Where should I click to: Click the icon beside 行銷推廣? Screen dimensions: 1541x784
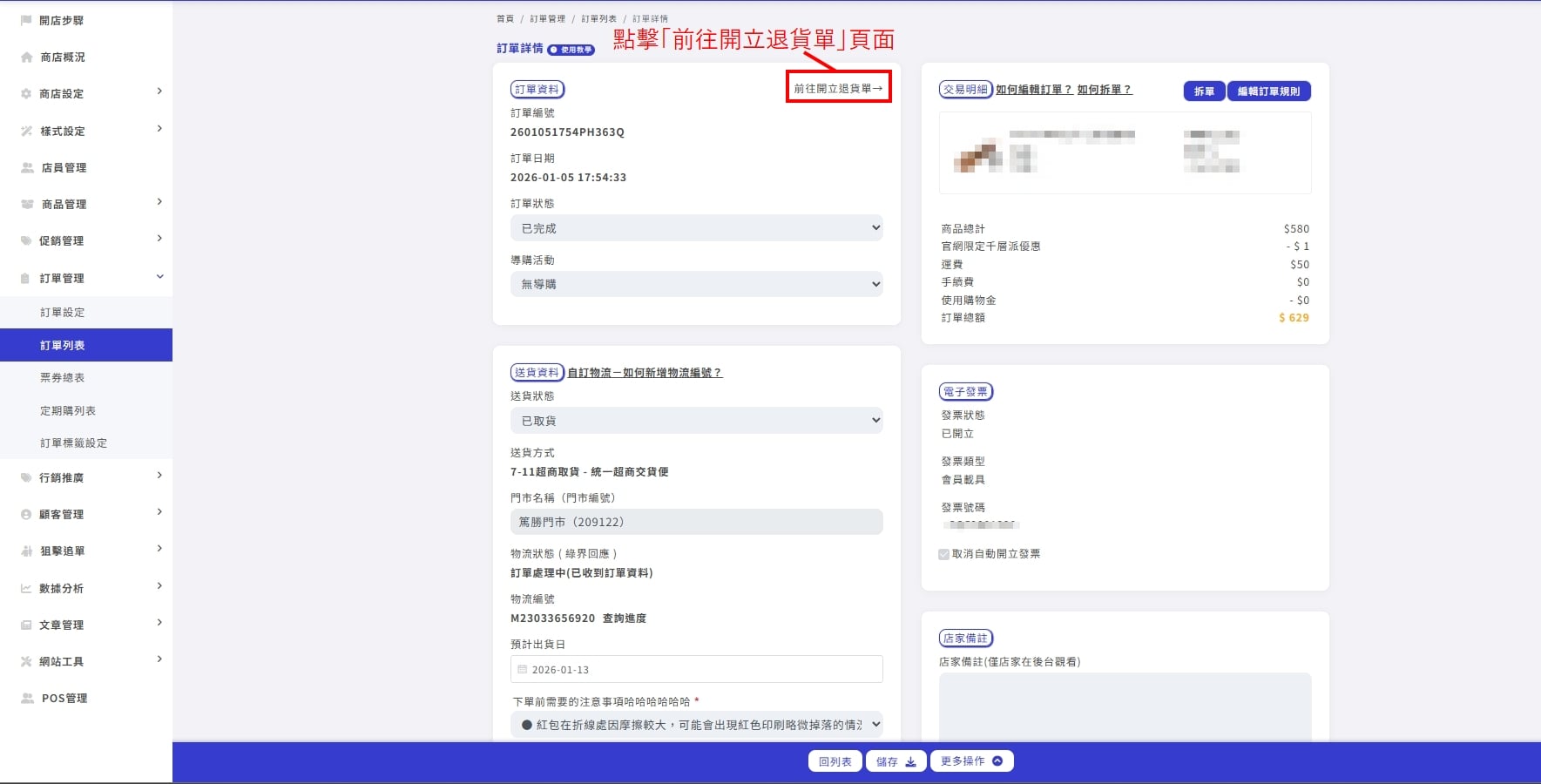pos(26,477)
